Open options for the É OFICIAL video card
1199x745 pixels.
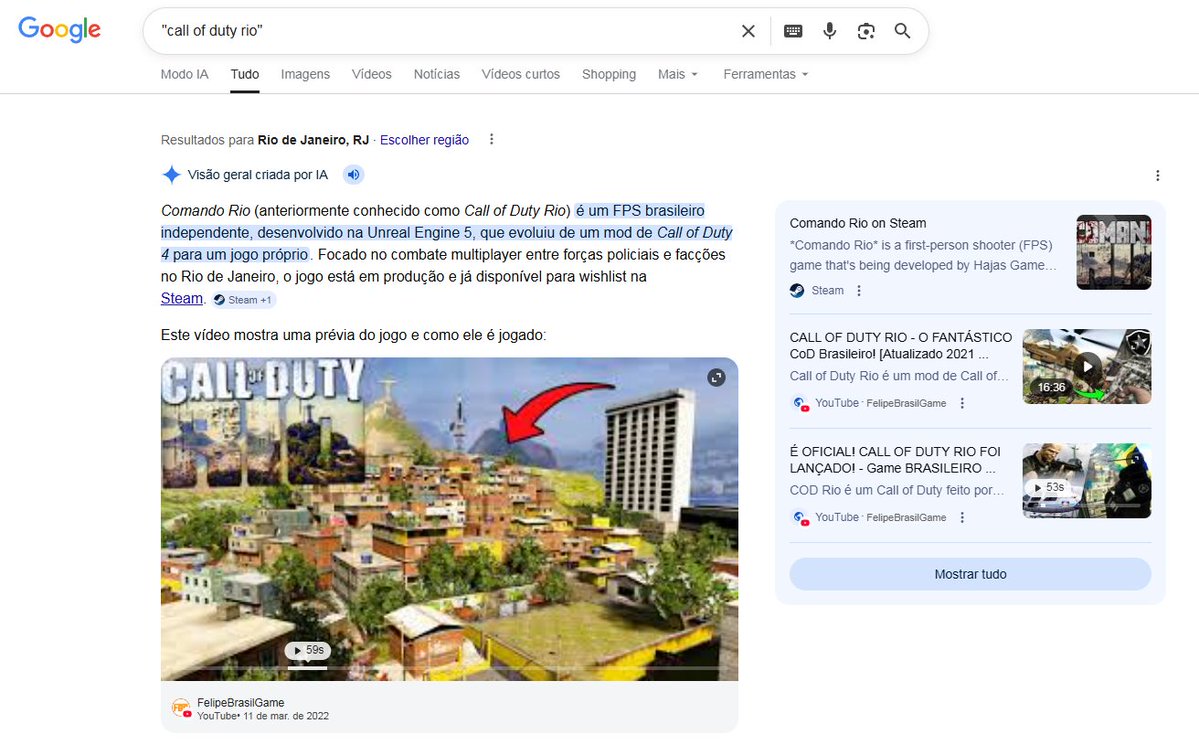962,518
